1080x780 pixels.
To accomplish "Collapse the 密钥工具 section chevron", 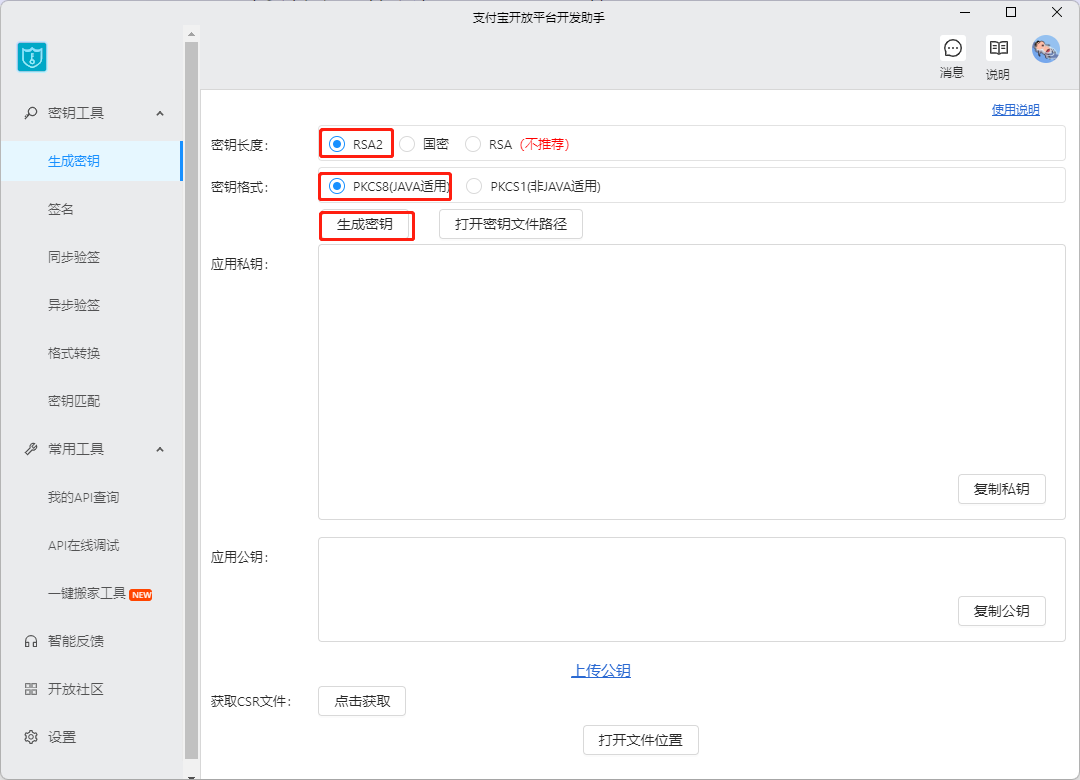I will 160,113.
